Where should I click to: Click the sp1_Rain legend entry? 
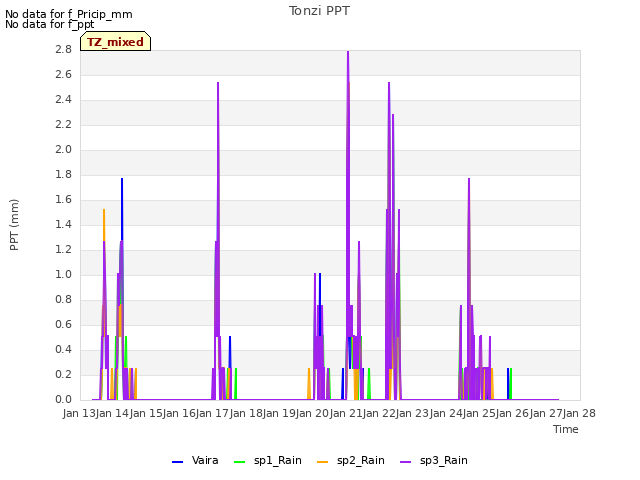(x=268, y=460)
